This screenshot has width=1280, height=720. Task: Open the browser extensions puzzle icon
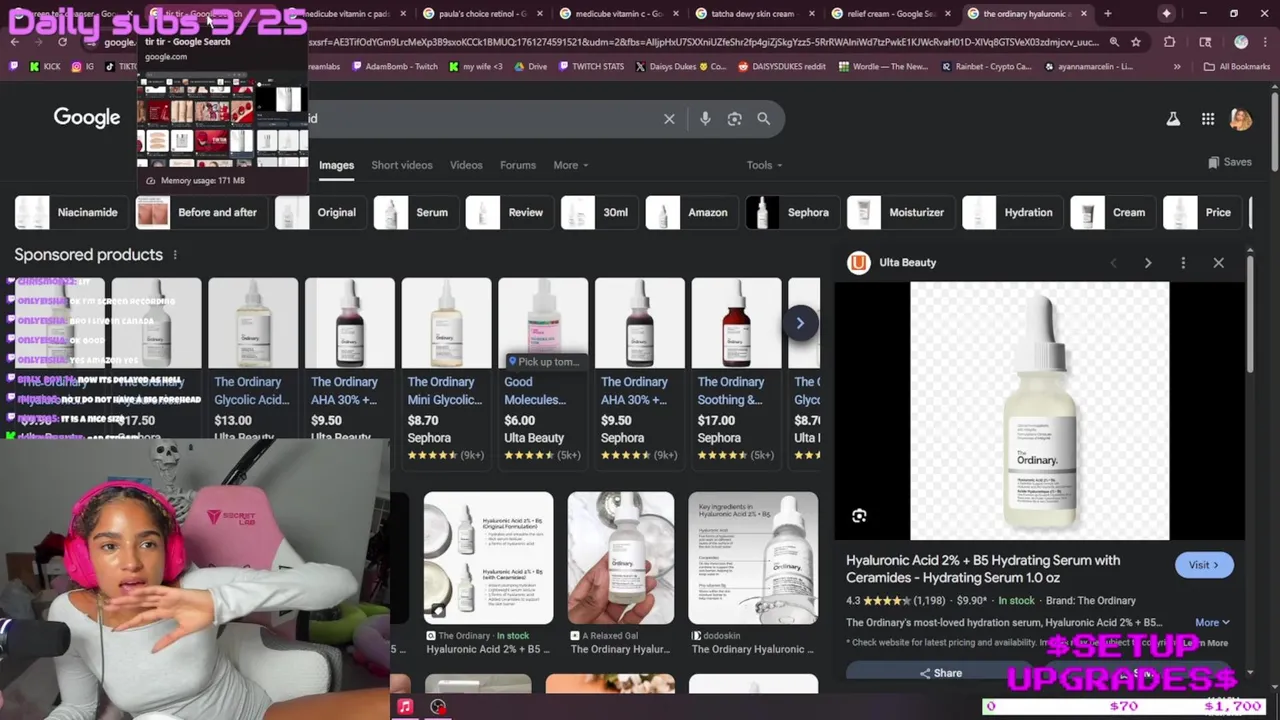(1169, 42)
